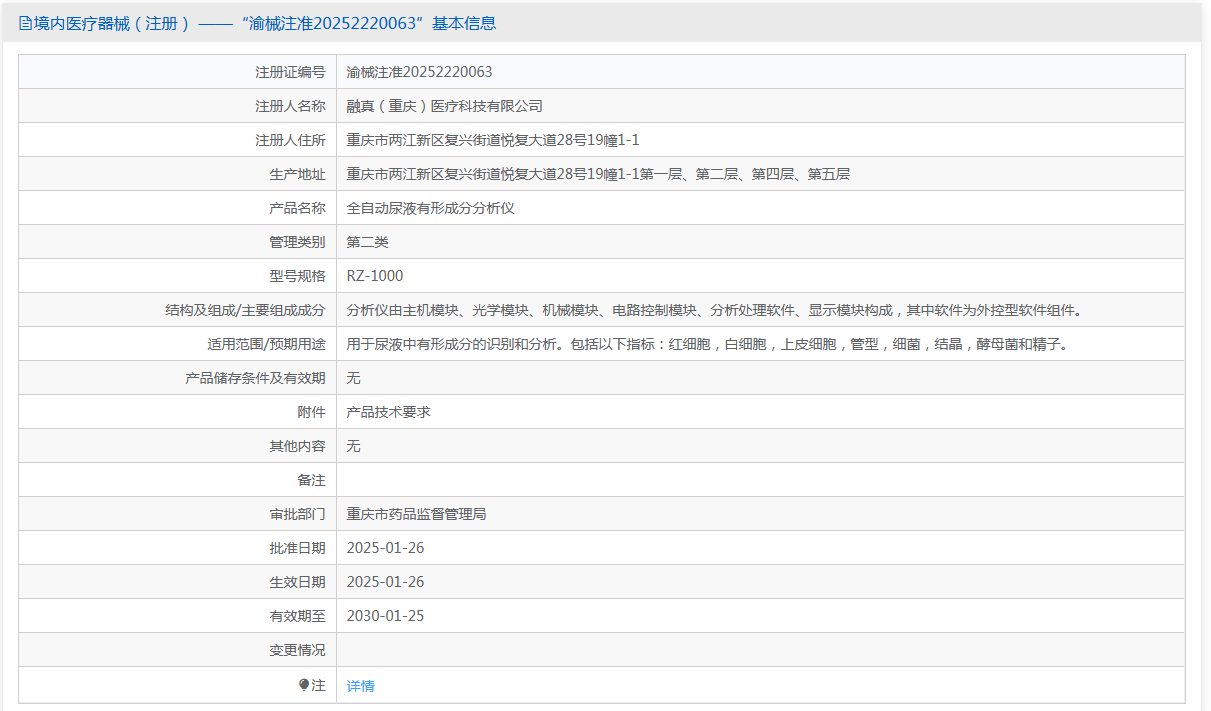Click production address mentioning 第一层、第二层

(x=597, y=174)
